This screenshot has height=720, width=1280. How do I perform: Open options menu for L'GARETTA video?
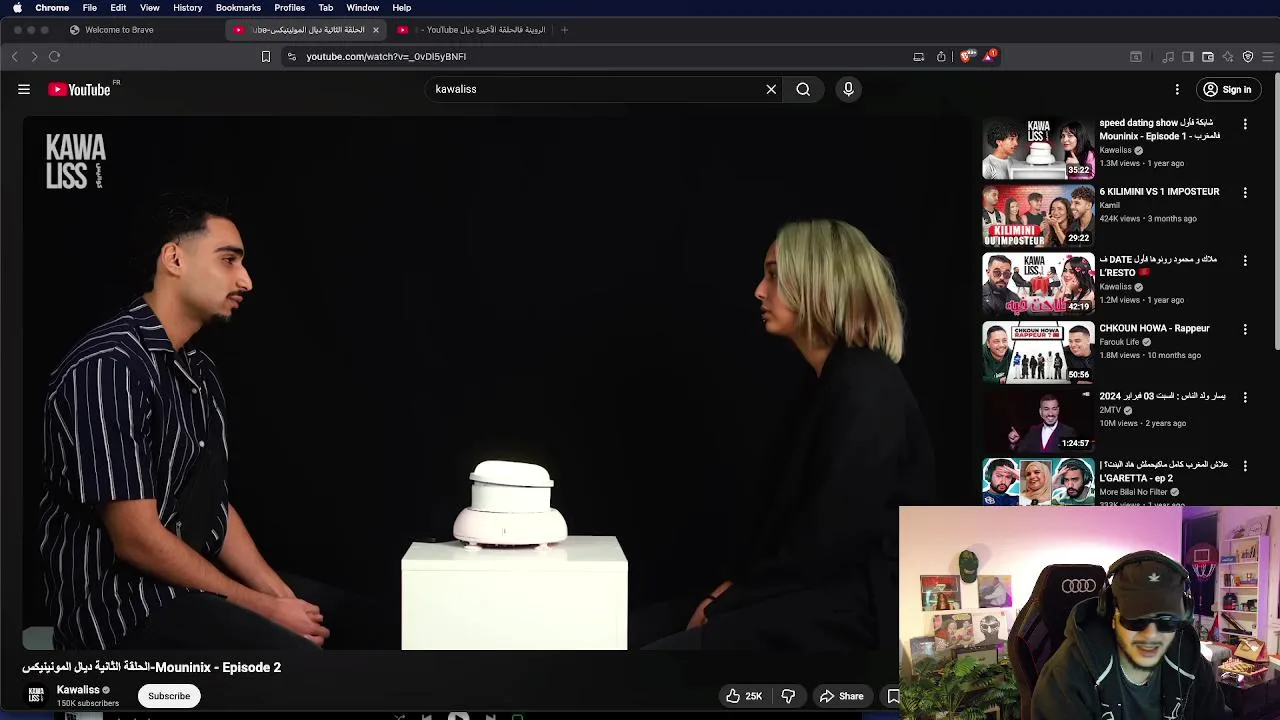coord(1245,465)
